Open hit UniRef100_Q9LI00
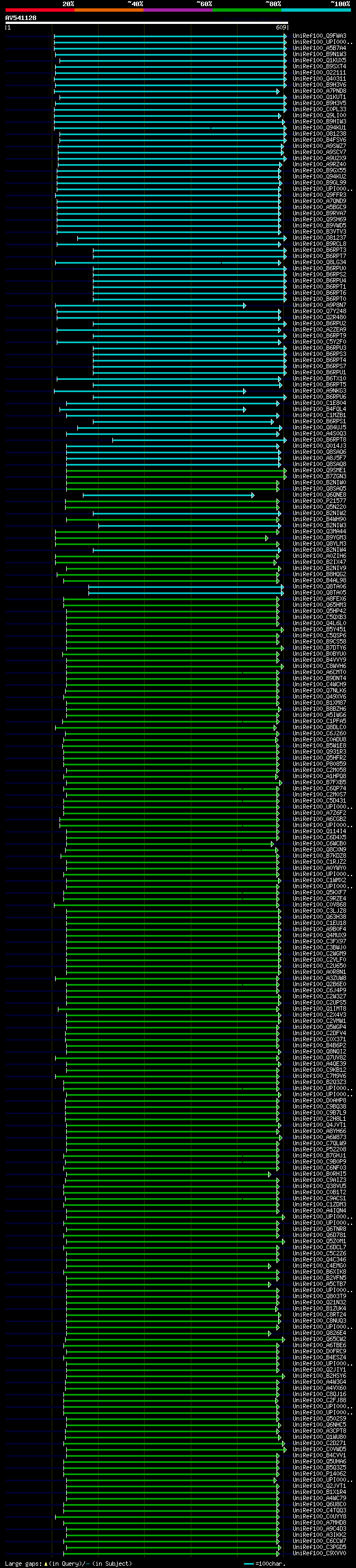This screenshot has width=356, height=1568. coord(319,116)
